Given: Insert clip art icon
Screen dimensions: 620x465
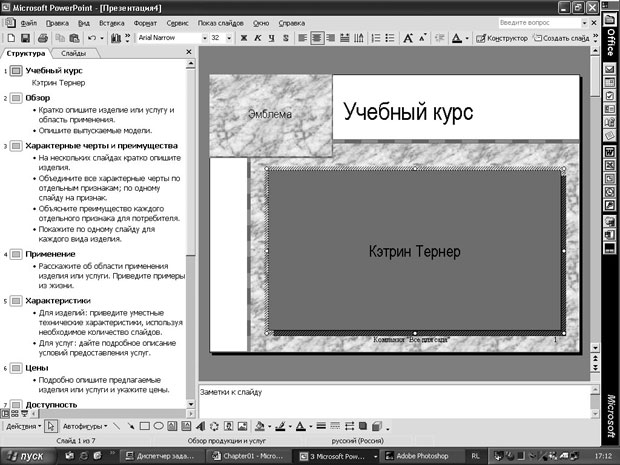Looking at the screenshot, I should pos(229,426).
